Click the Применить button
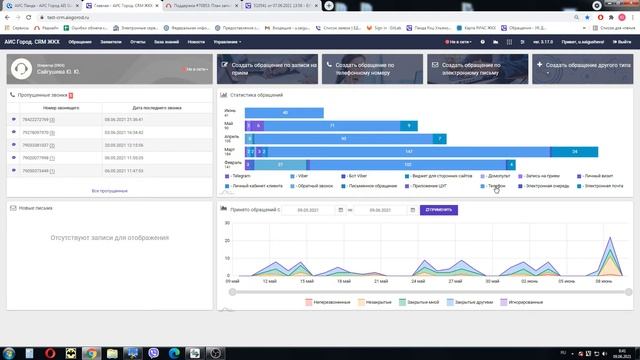The height and width of the screenshot is (360, 640). click(439, 210)
